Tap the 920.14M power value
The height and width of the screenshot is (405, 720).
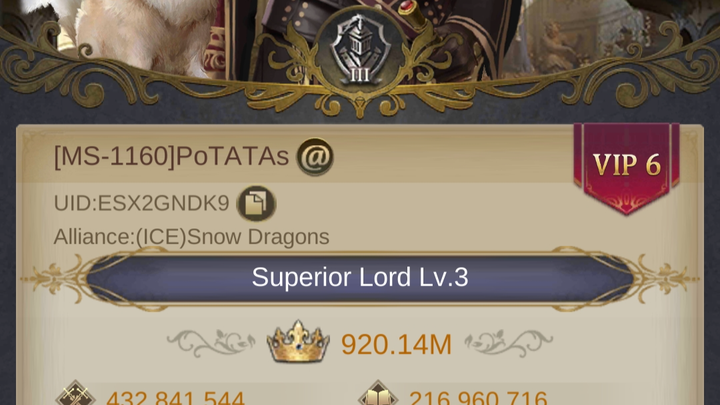pos(397,344)
